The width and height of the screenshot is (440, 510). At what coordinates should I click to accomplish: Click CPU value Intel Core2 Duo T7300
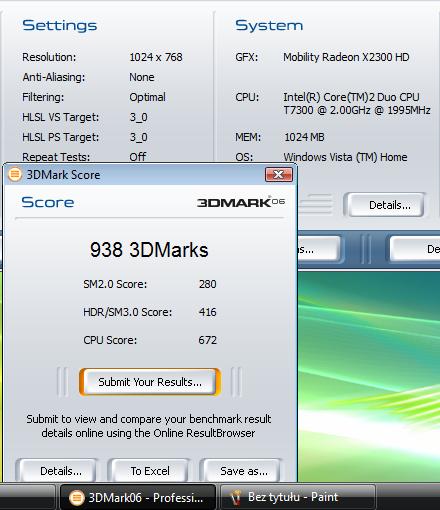point(357,103)
